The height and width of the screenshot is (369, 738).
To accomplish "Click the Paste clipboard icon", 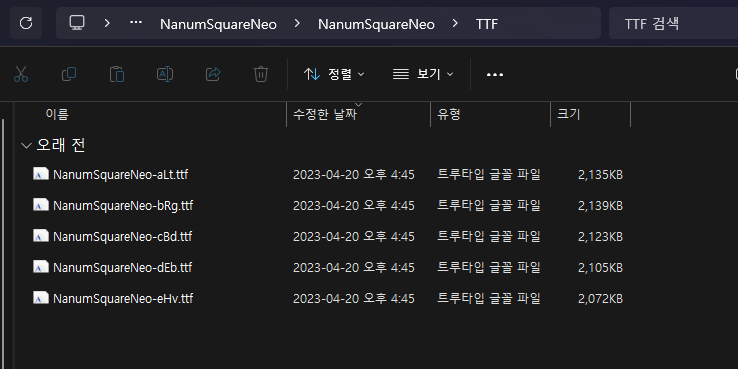I will click(x=117, y=74).
